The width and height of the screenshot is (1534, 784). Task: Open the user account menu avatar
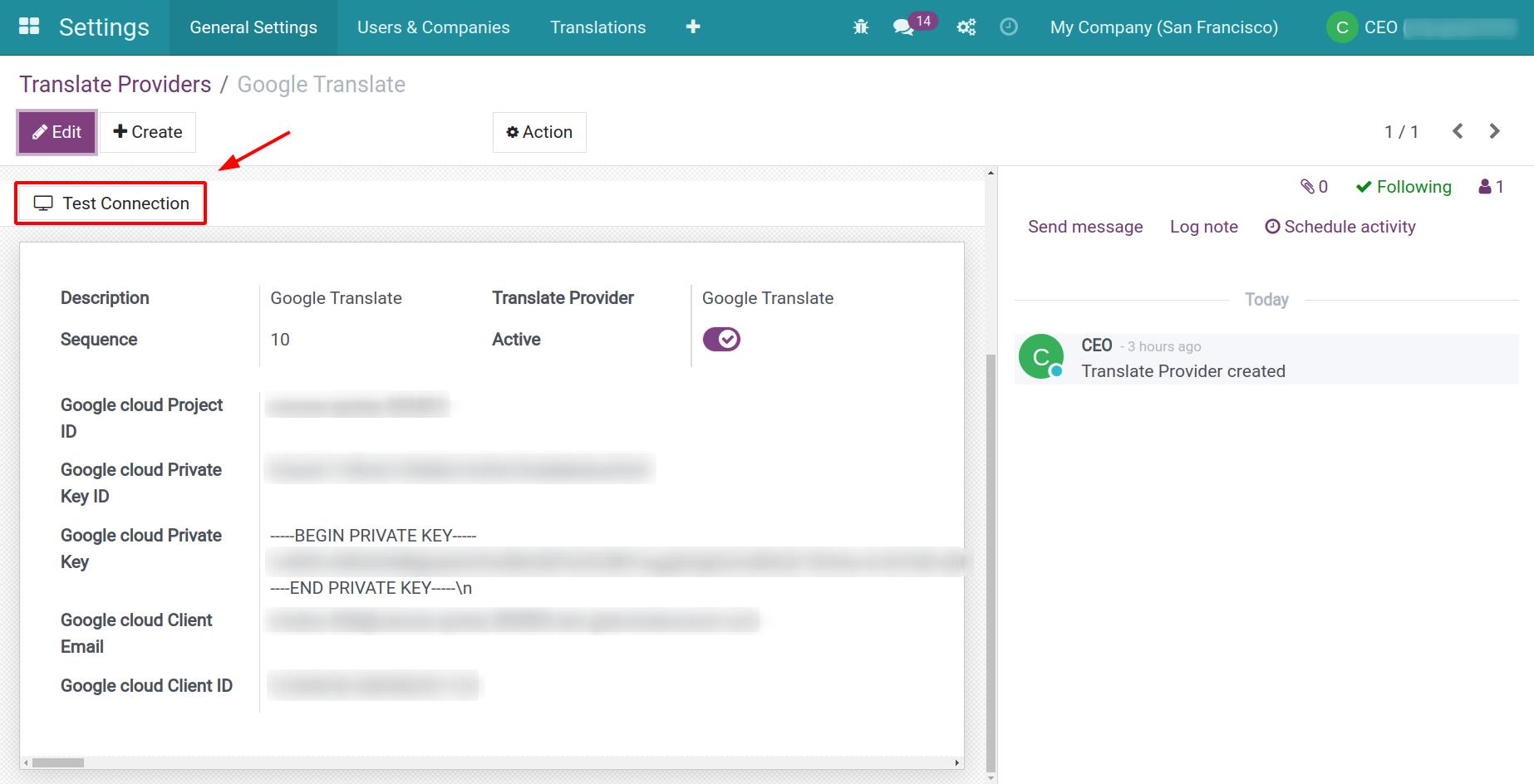[x=1341, y=27]
